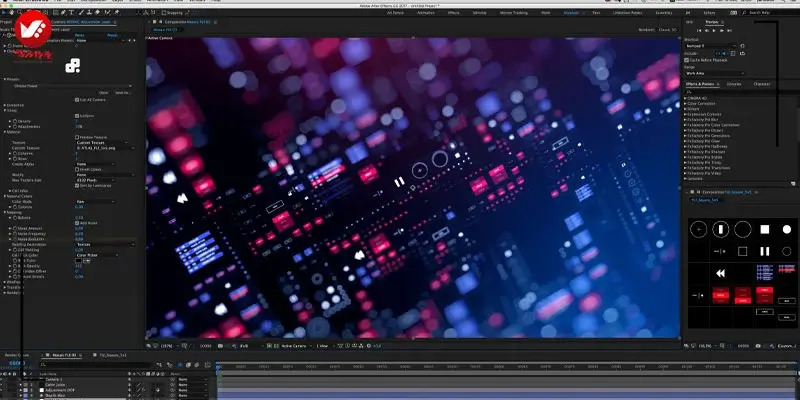
Task: Click the black Color swatch
Action: point(78,260)
